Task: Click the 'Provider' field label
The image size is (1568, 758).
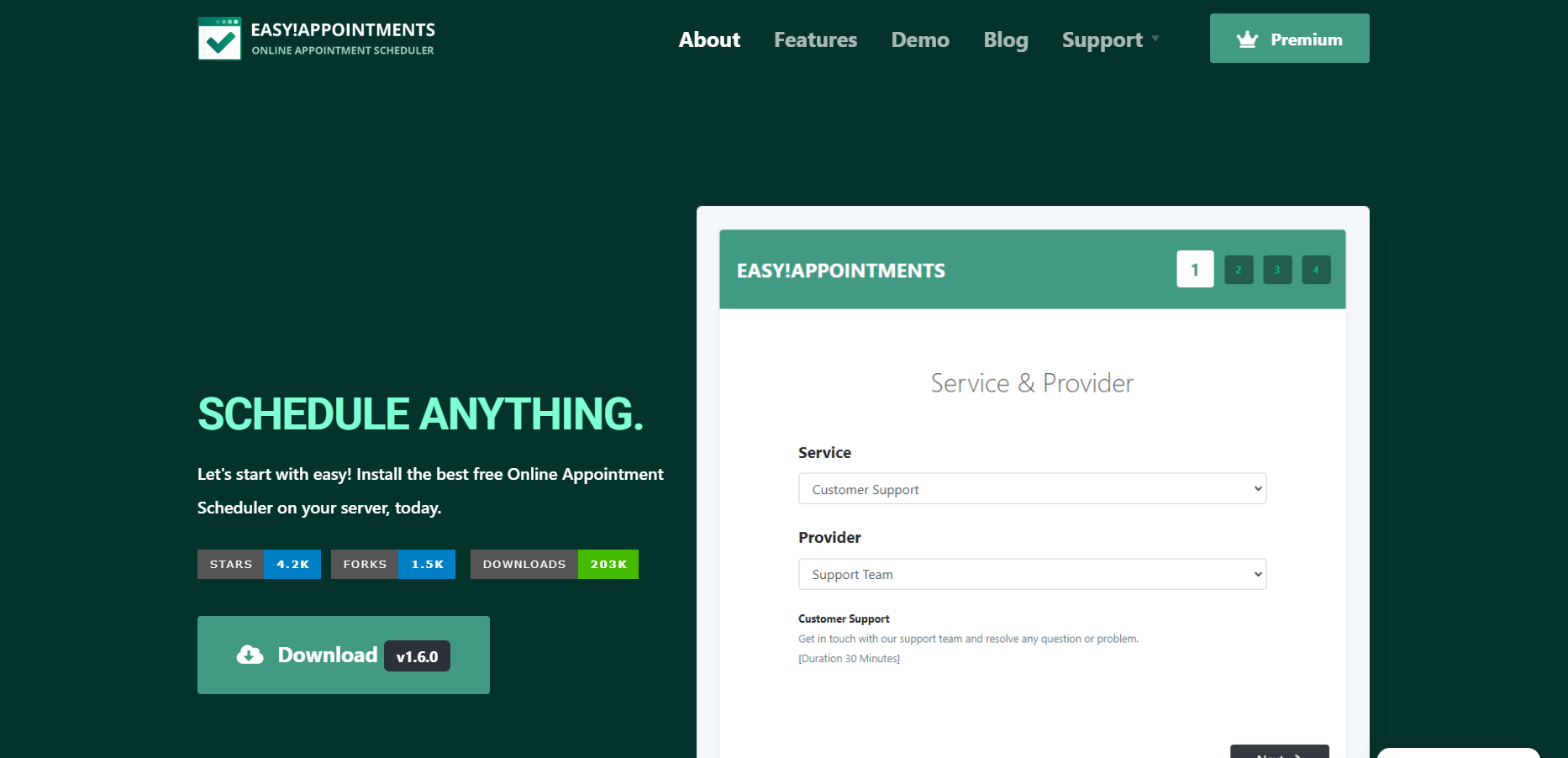Action: (x=829, y=537)
